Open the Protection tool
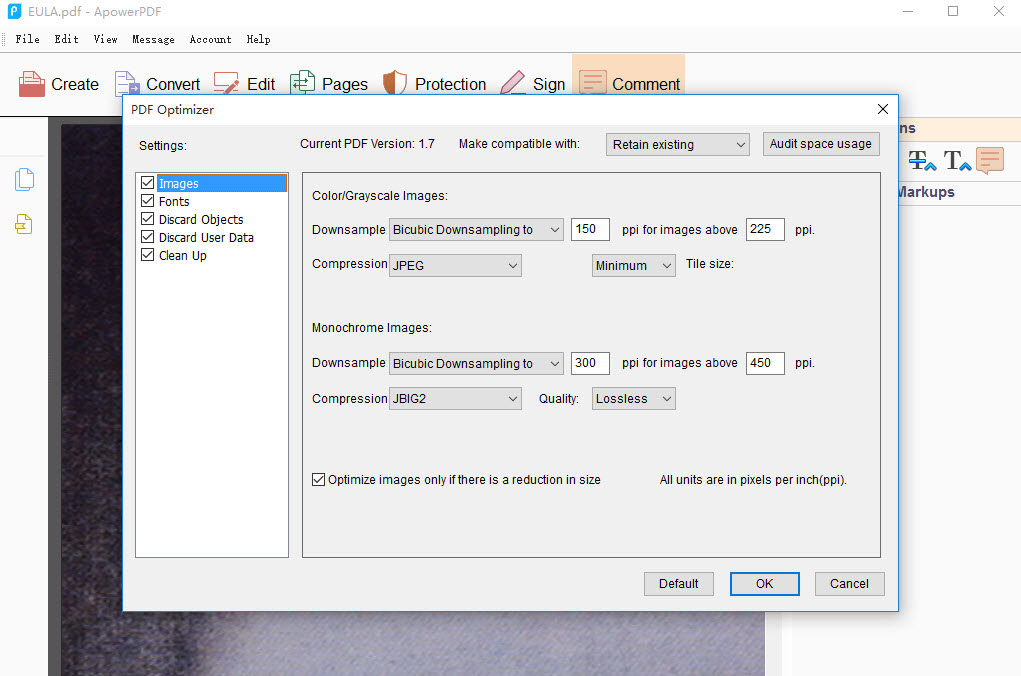This screenshot has width=1021, height=676. (x=434, y=84)
